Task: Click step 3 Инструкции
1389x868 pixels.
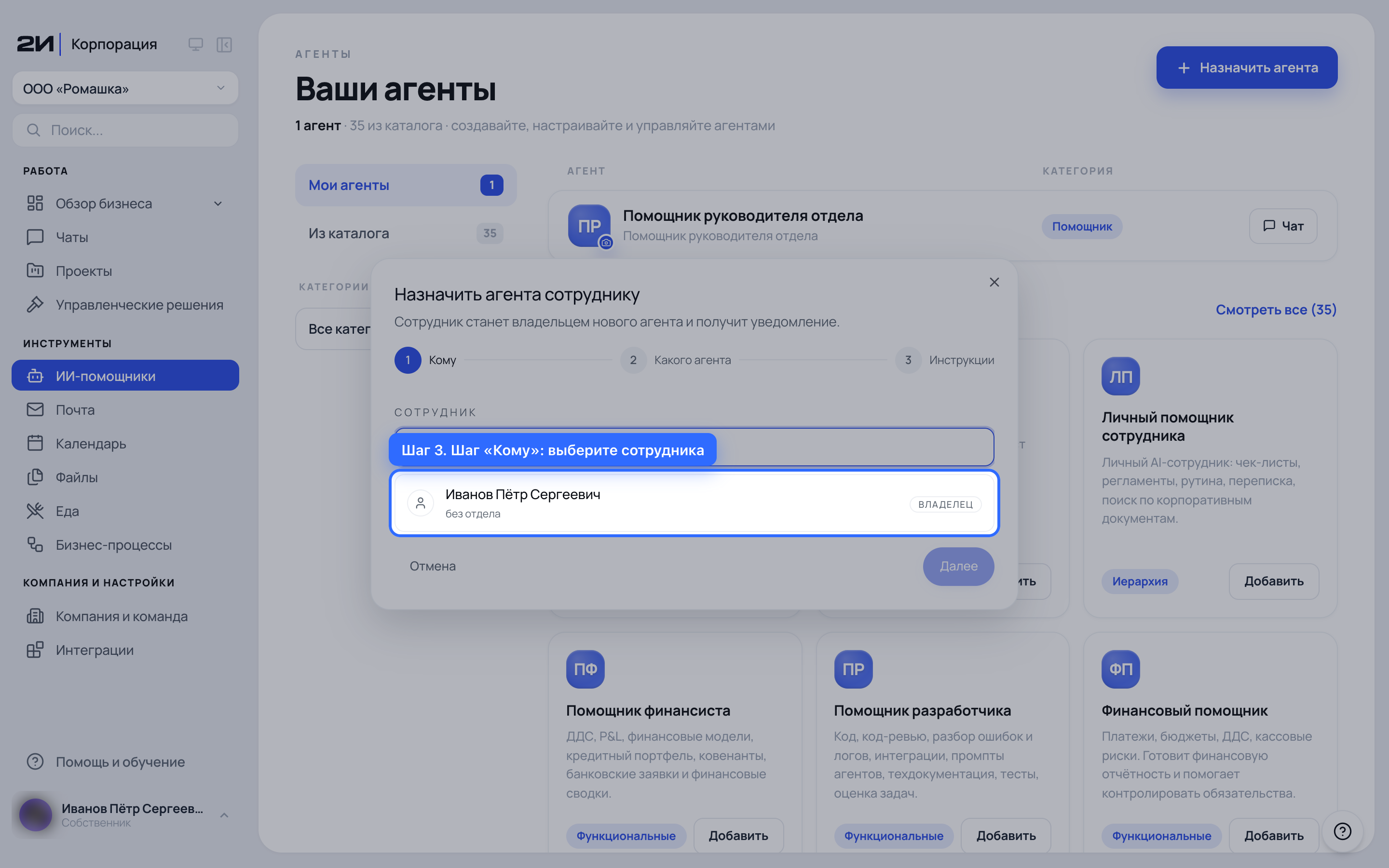Action: click(945, 360)
